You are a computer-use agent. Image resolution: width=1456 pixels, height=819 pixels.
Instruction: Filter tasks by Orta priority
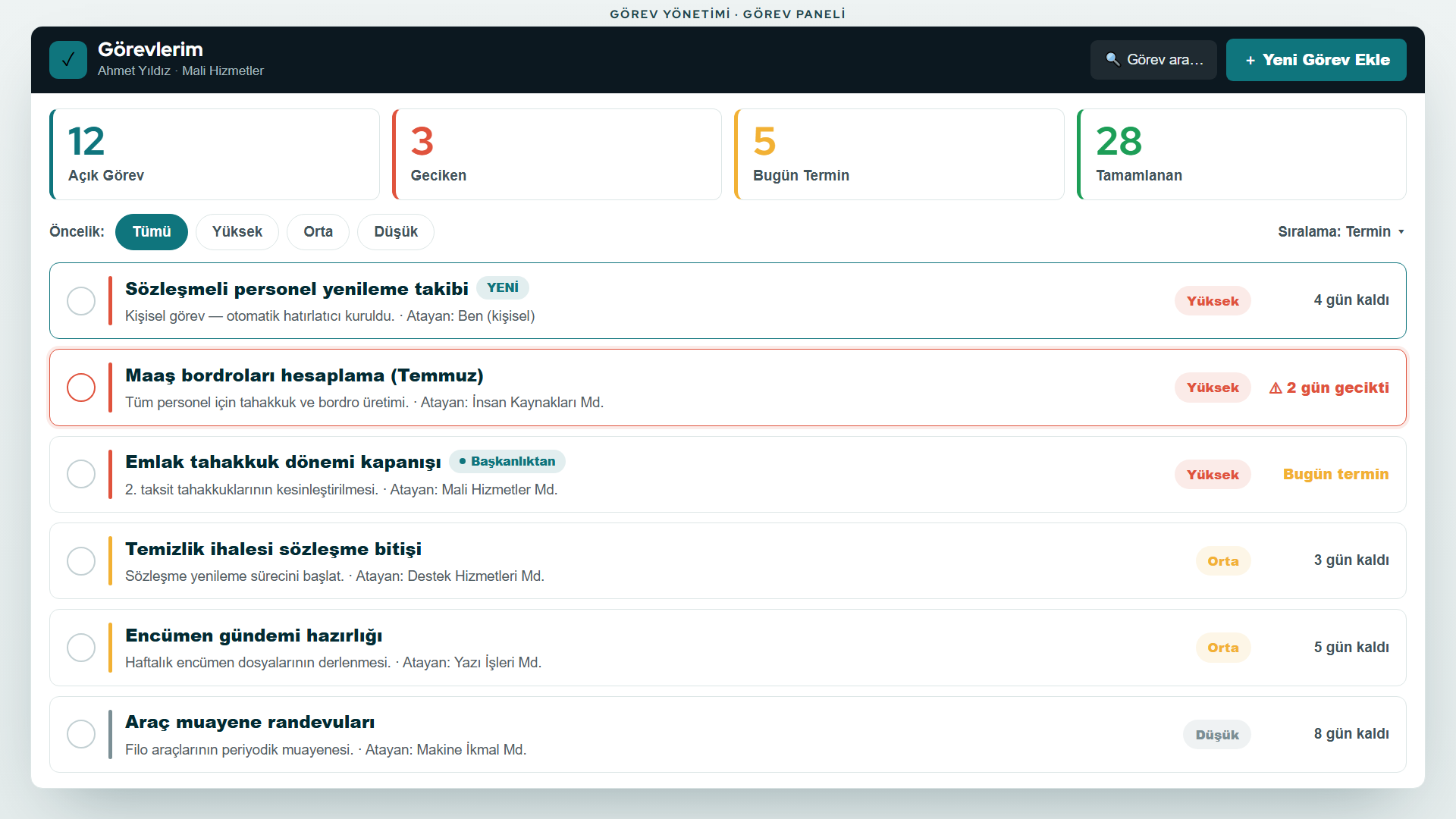(318, 232)
